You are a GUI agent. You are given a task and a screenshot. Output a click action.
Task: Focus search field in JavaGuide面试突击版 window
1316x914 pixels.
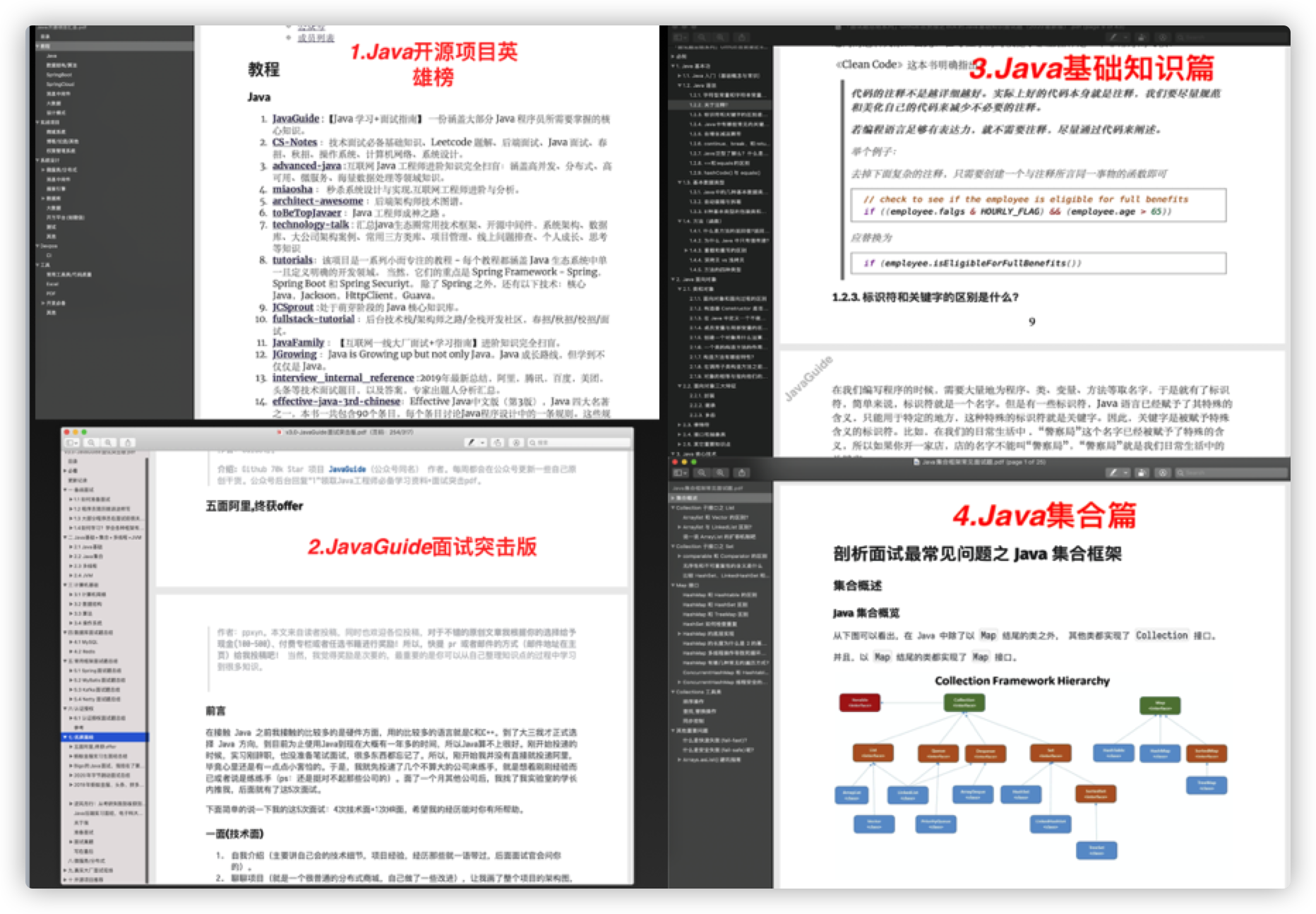pyautogui.click(x=579, y=443)
